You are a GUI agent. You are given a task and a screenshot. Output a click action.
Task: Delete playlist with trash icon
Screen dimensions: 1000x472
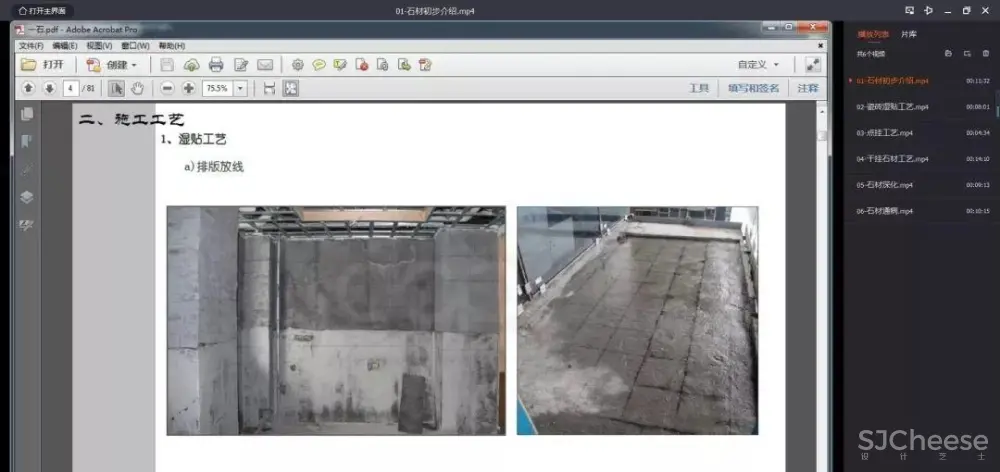pos(985,53)
